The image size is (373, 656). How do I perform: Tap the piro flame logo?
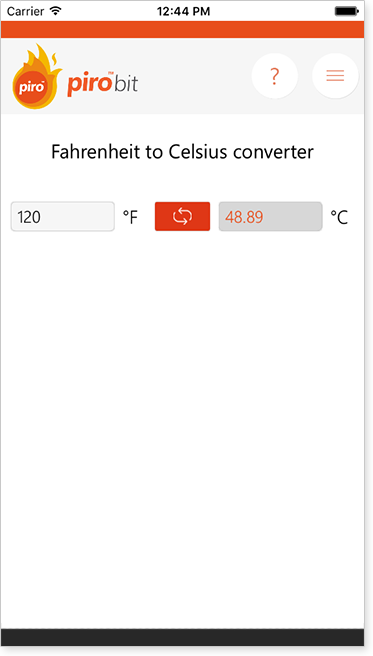tap(37, 77)
